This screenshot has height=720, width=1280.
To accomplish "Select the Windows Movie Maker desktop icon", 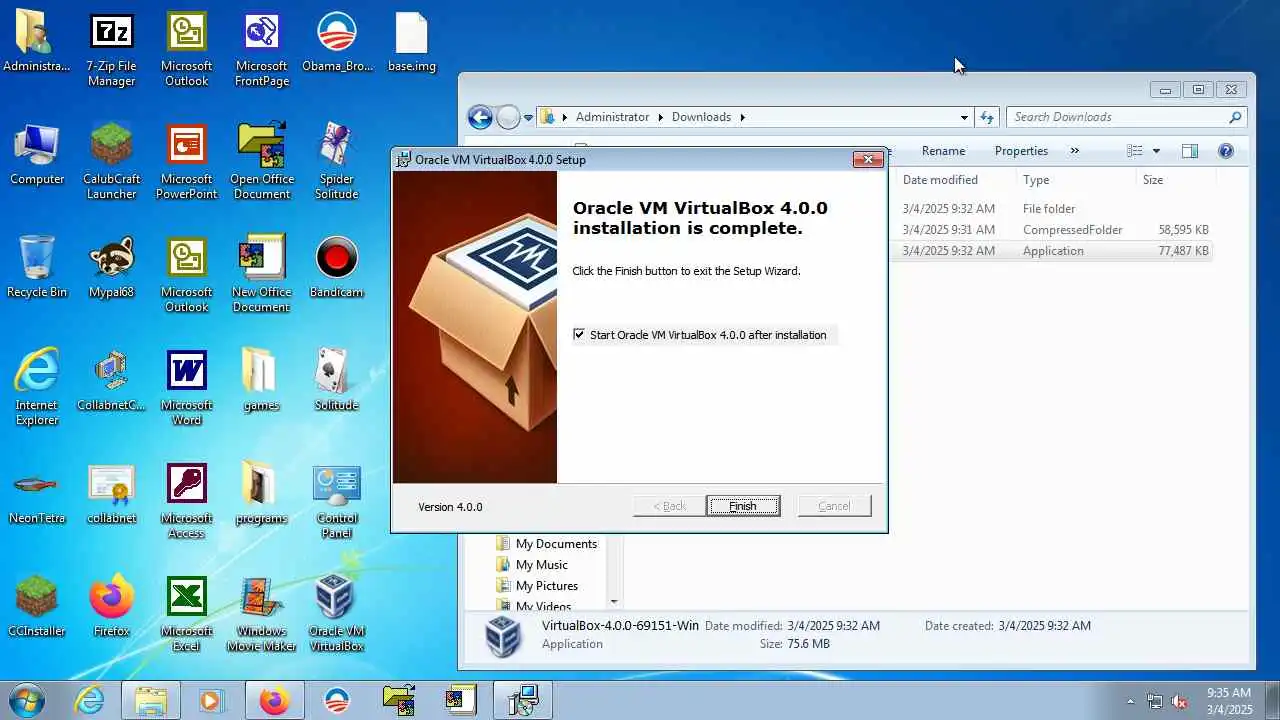I will tap(262, 615).
